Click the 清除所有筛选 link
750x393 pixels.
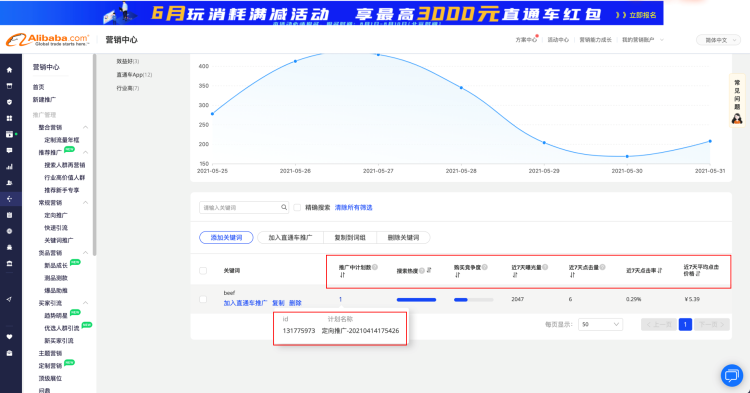(353, 207)
